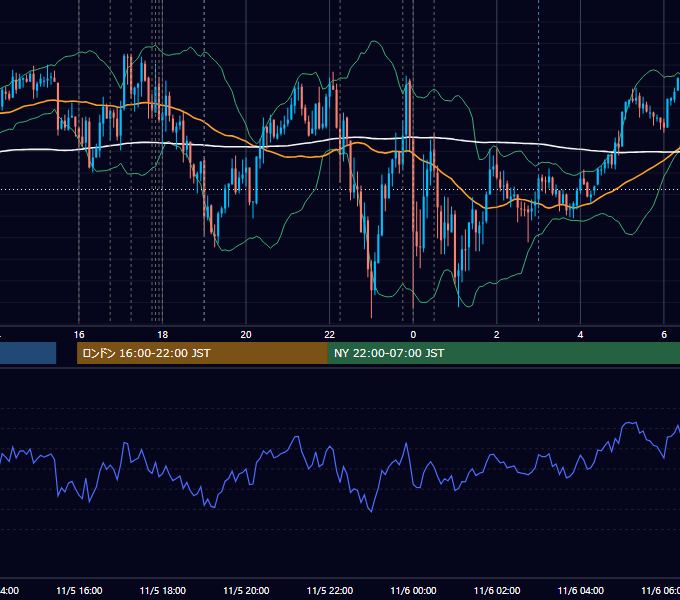Screen dimensions: 680x600
Task: Click the hour label 4 under the price chart
Action: 580,335
